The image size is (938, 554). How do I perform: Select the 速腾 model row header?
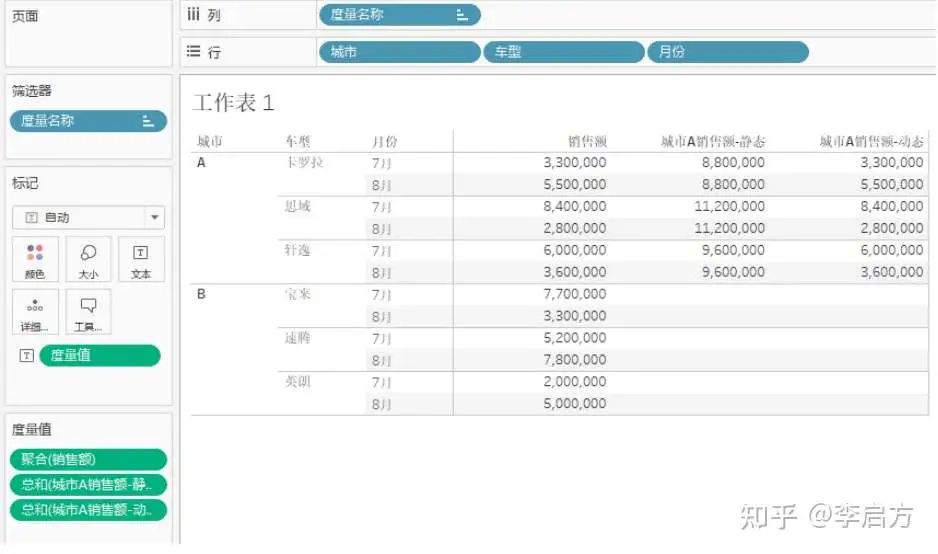tap(297, 338)
